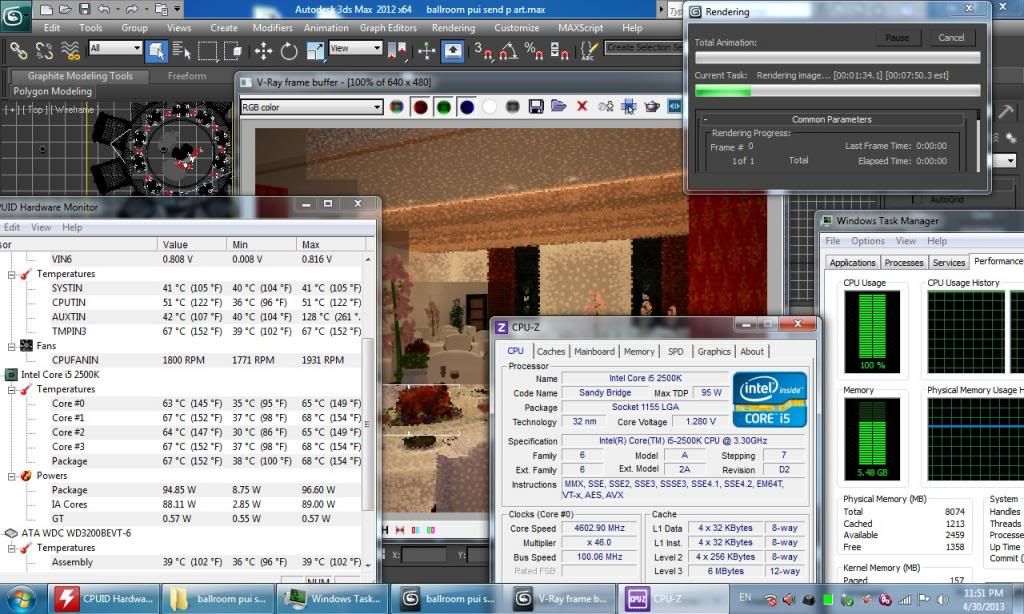
Task: Open the load image folder icon in frame buffer
Action: 558,106
